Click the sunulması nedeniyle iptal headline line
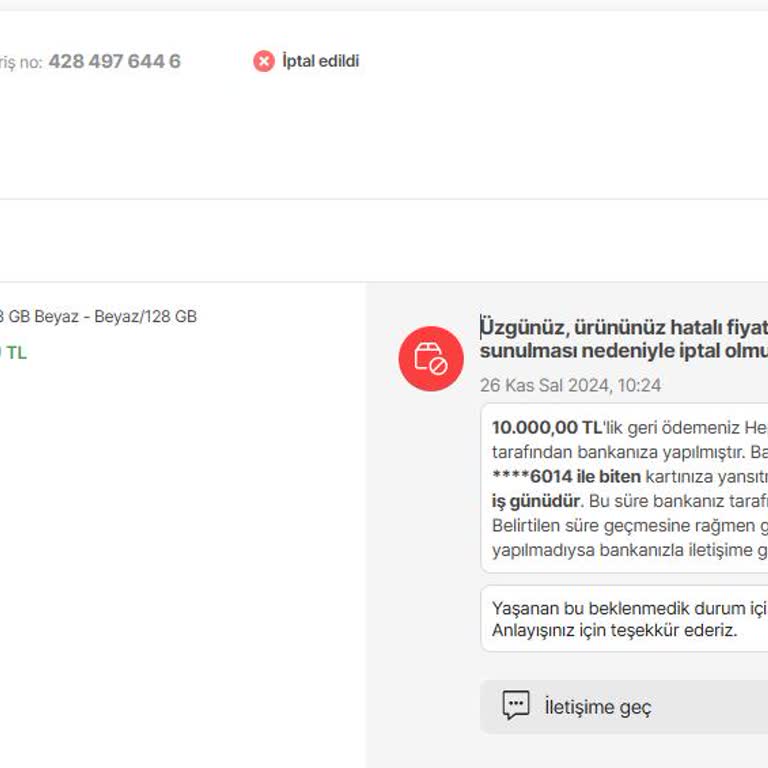The image size is (768, 768). (624, 351)
